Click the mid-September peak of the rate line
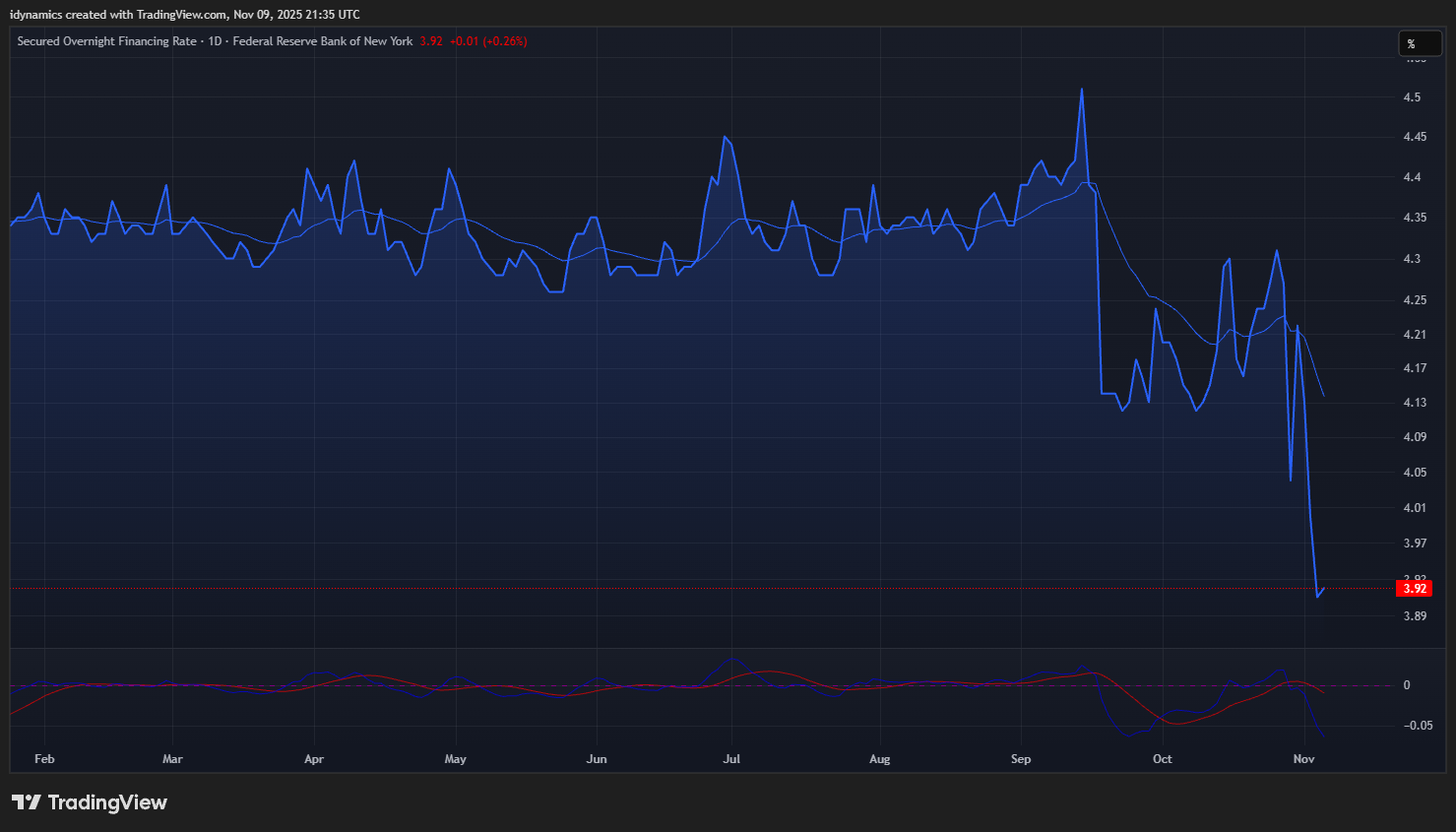 point(1082,90)
